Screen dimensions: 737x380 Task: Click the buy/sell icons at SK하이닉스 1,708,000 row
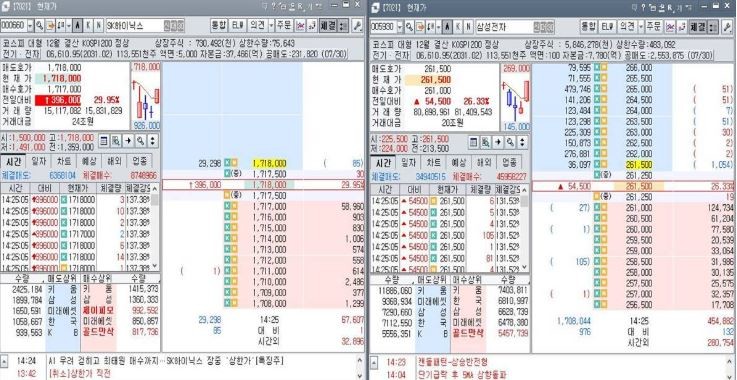(x=230, y=304)
